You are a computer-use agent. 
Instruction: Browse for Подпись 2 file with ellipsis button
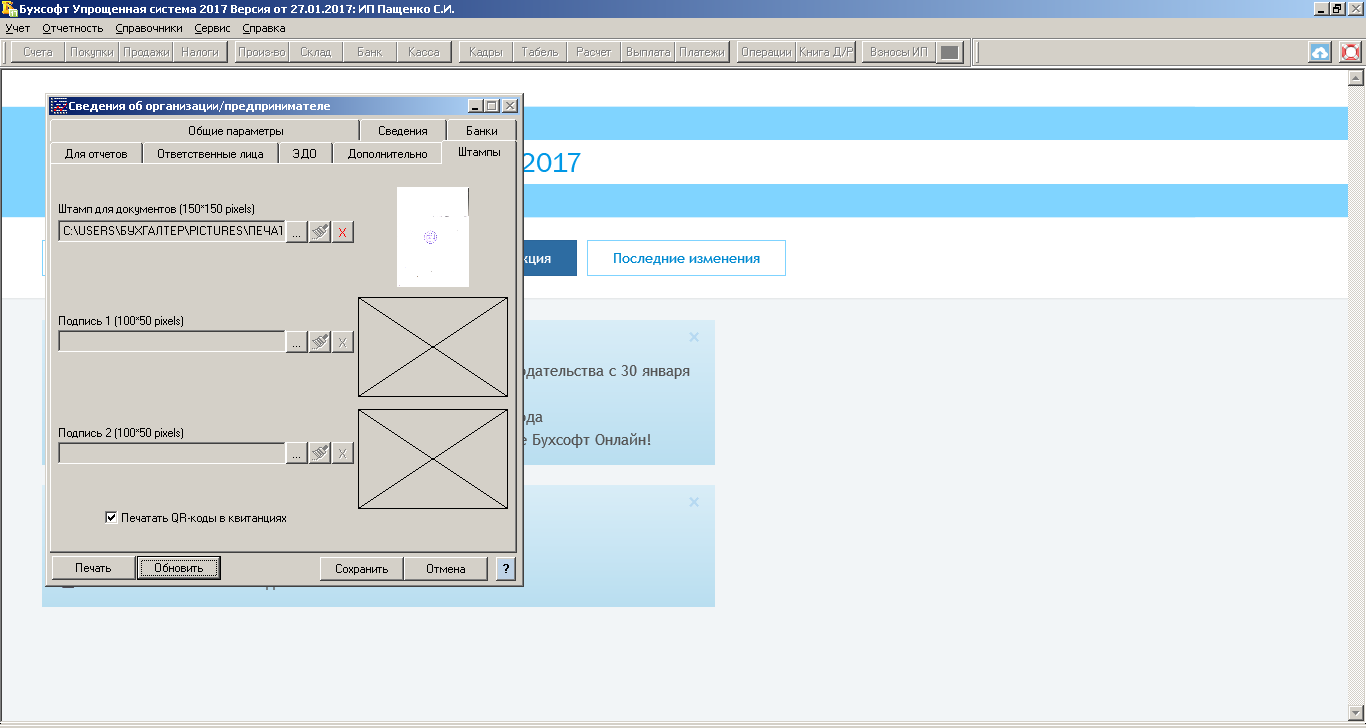tap(297, 453)
